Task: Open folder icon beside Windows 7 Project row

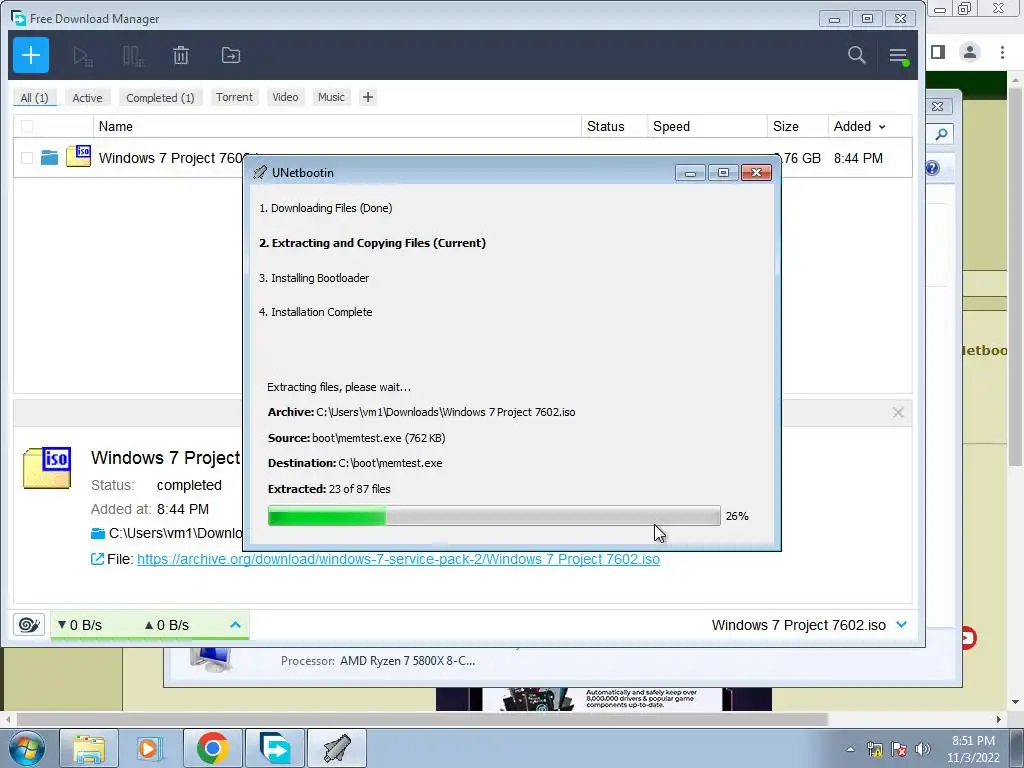Action: tap(50, 157)
